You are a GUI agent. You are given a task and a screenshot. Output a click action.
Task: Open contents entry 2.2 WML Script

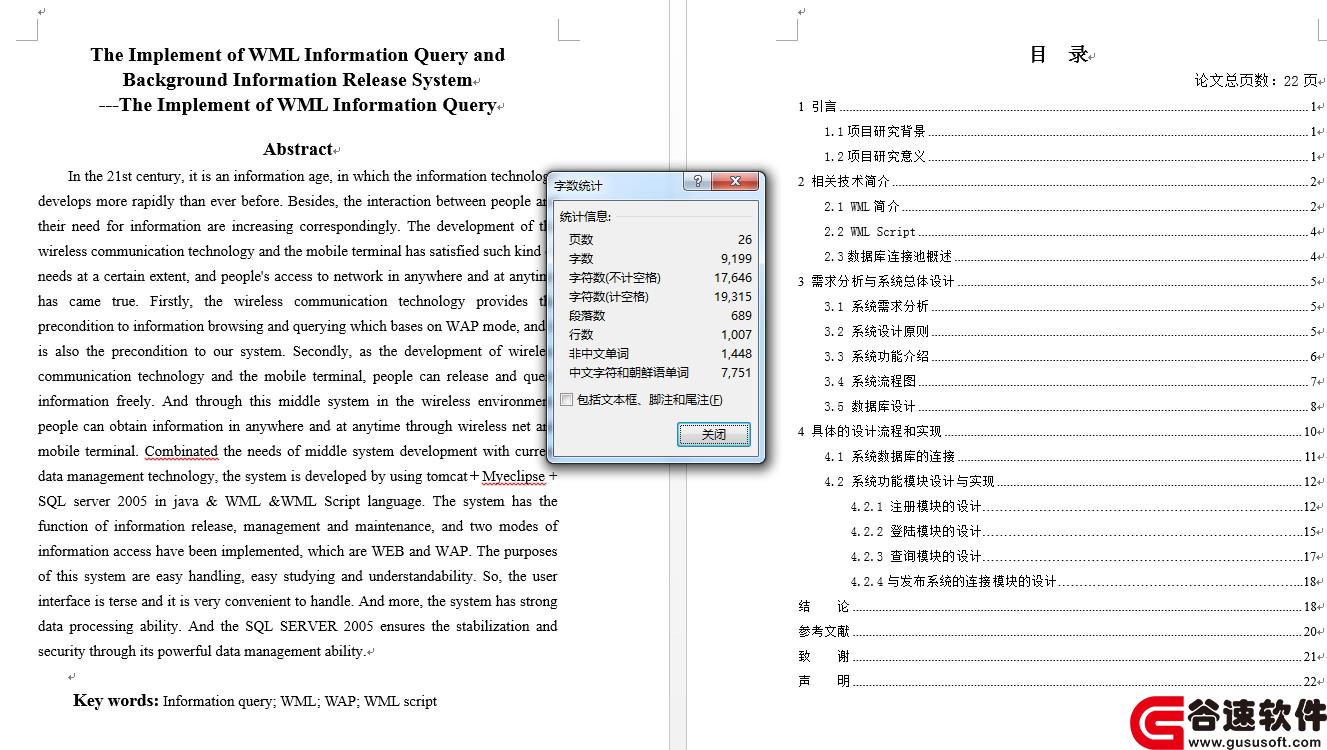point(1071,231)
